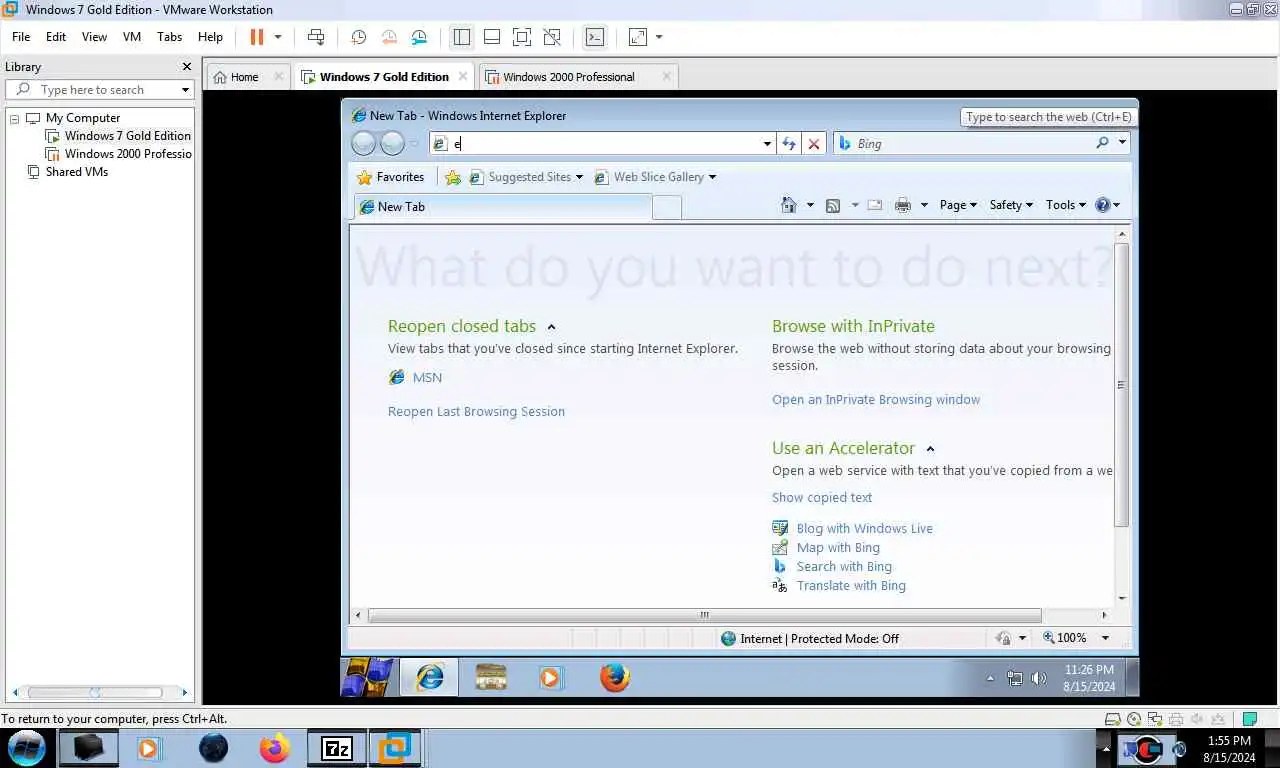
Task: Open the VMware Tabs menu
Action: [170, 37]
